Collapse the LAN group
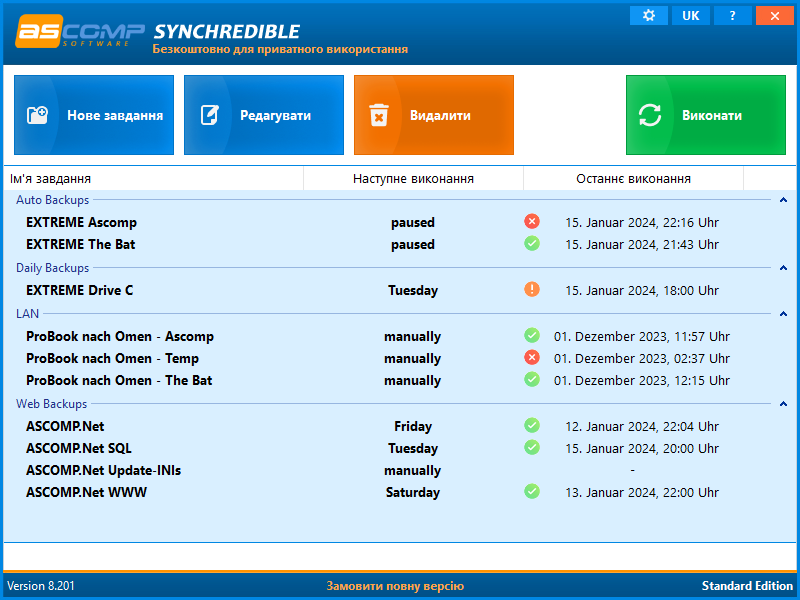 coord(783,314)
